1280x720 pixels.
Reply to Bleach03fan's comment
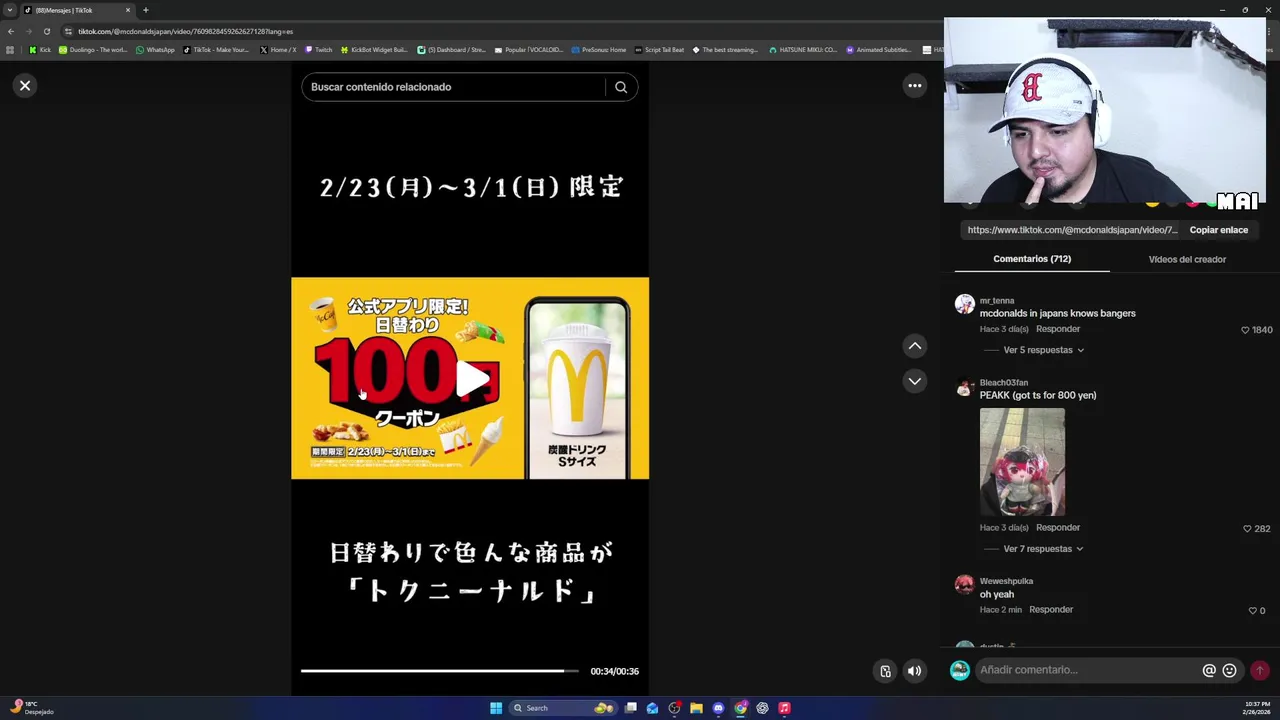click(1058, 528)
